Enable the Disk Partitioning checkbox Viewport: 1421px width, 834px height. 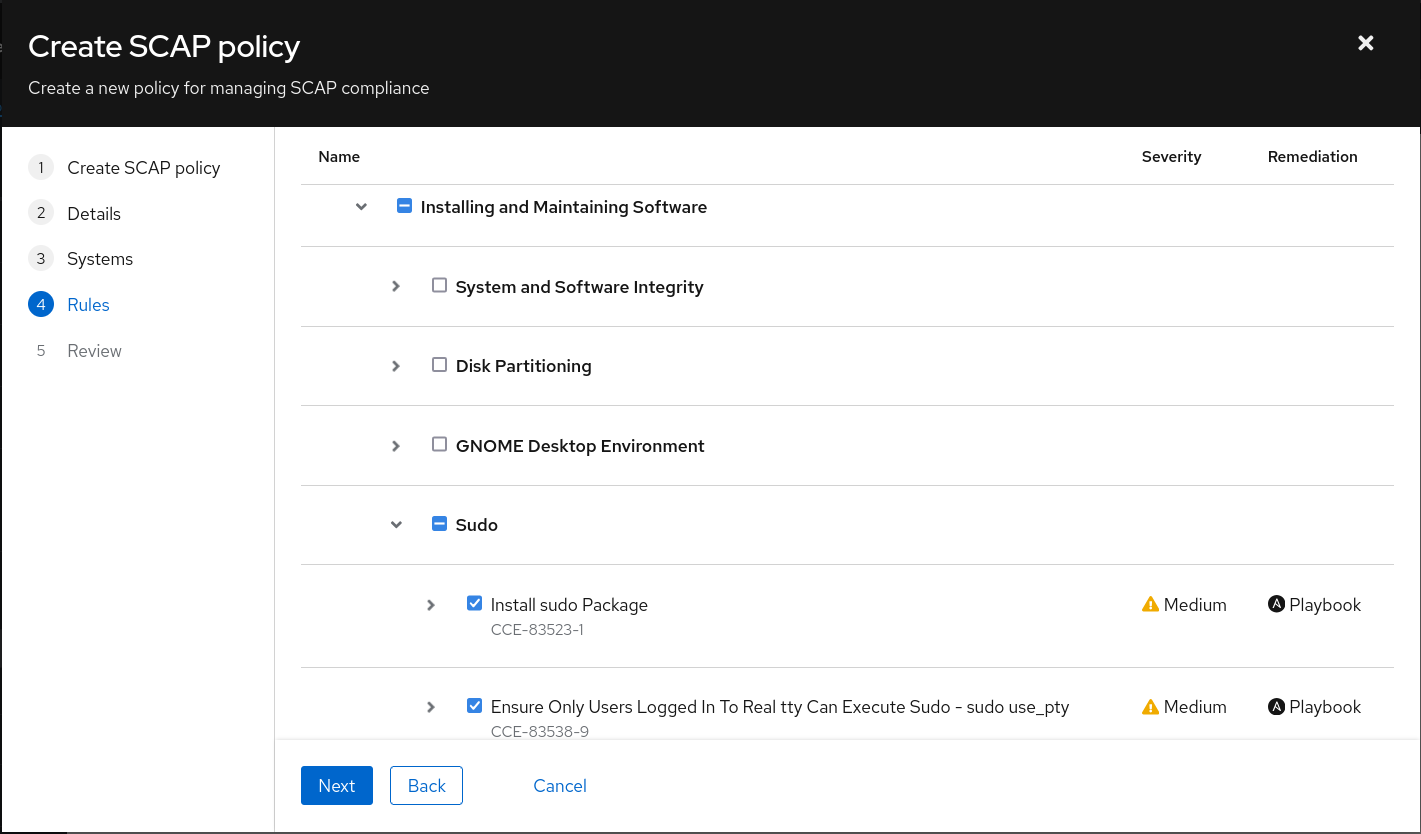tap(439, 365)
